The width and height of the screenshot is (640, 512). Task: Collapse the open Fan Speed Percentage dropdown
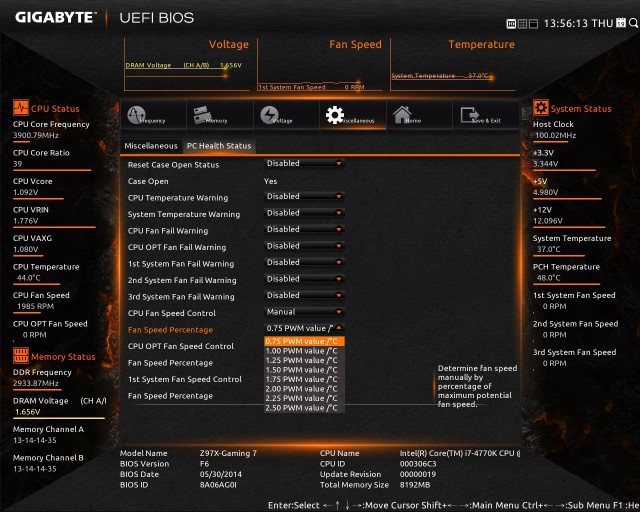(x=304, y=328)
